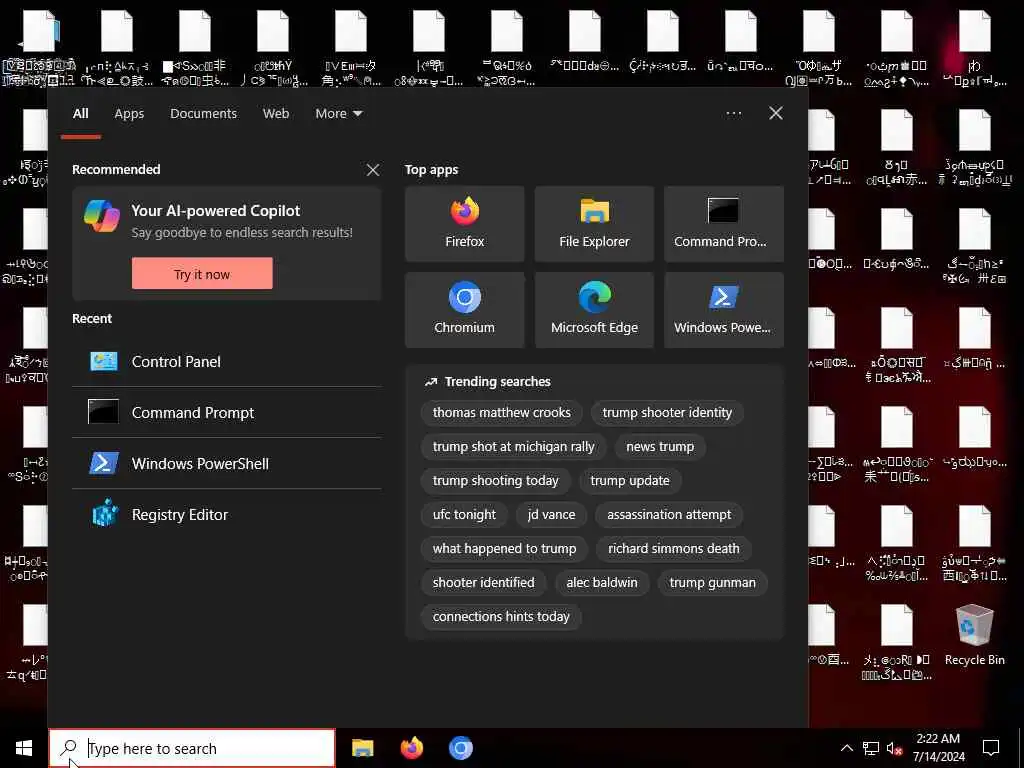Search trending 'trump shooting today'
1024x768 pixels.
495,481
